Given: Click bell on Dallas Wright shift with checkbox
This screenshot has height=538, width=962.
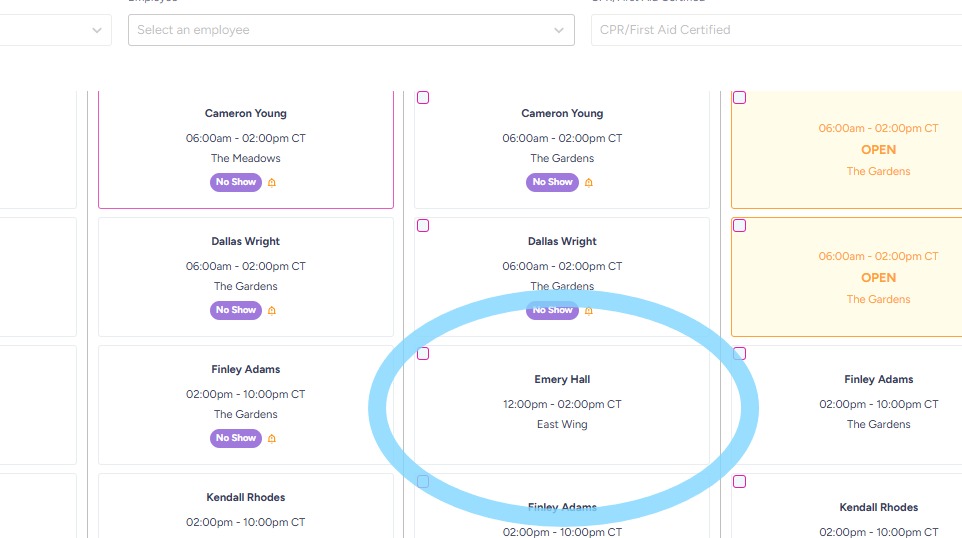Looking at the screenshot, I should (x=588, y=311).
